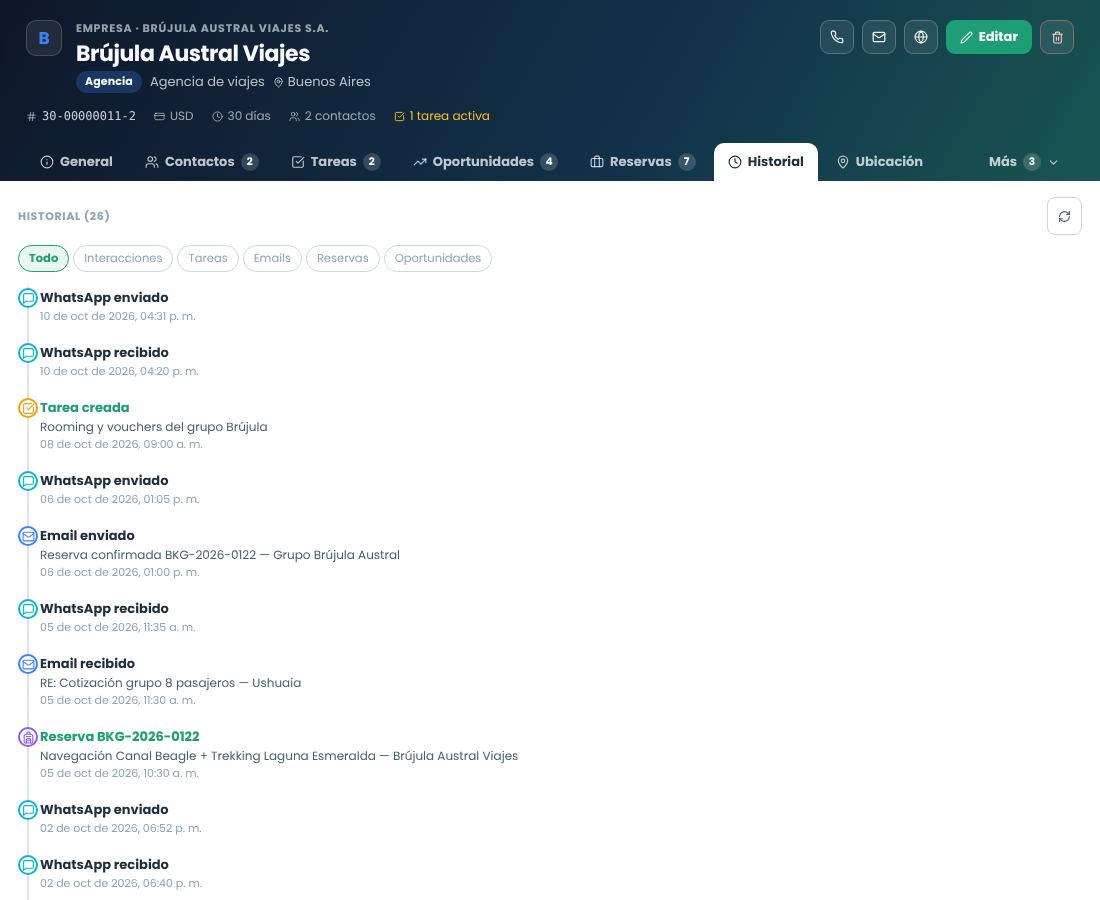The width and height of the screenshot is (1100, 900).
Task: Click the Agencia badge
Action: 109,81
